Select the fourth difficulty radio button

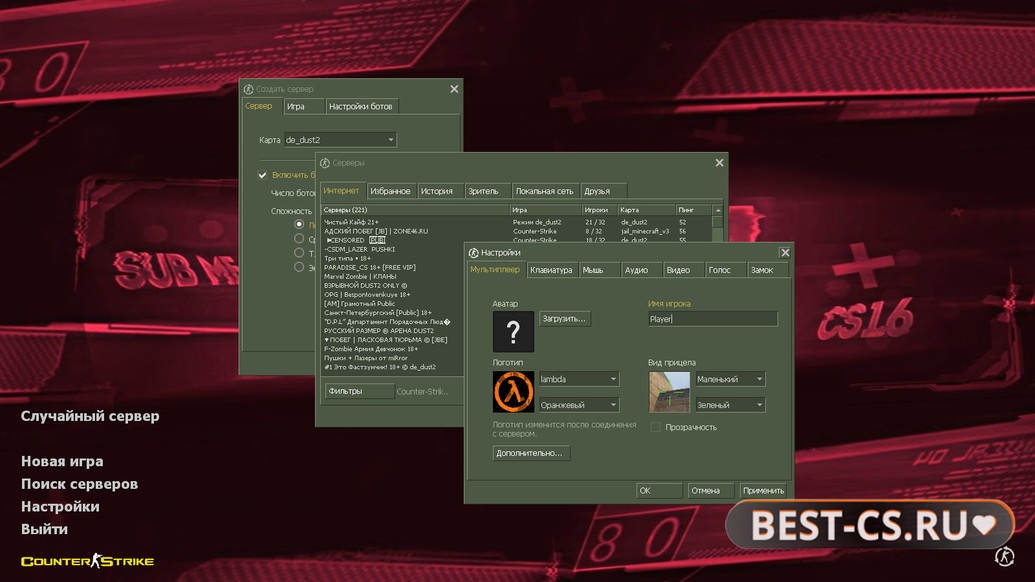pos(299,267)
